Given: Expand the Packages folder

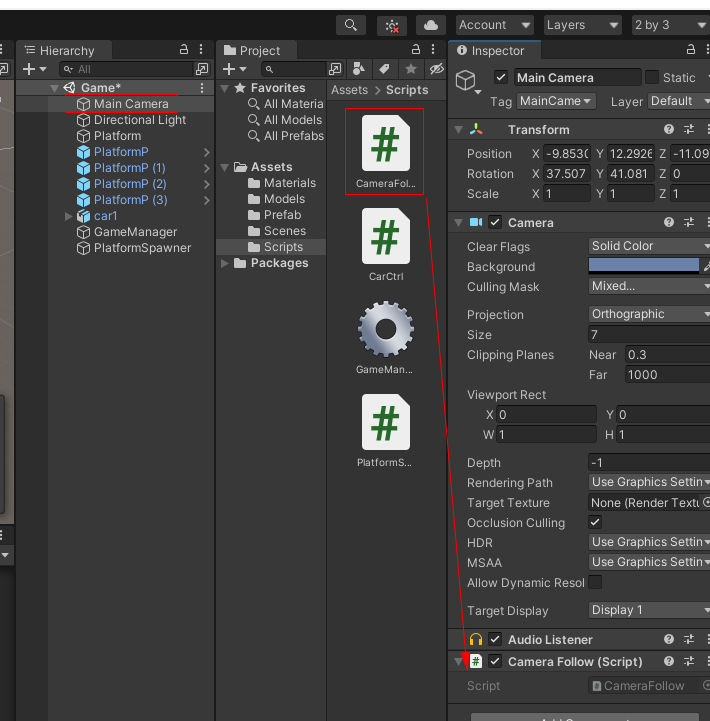Looking at the screenshot, I should point(225,263).
